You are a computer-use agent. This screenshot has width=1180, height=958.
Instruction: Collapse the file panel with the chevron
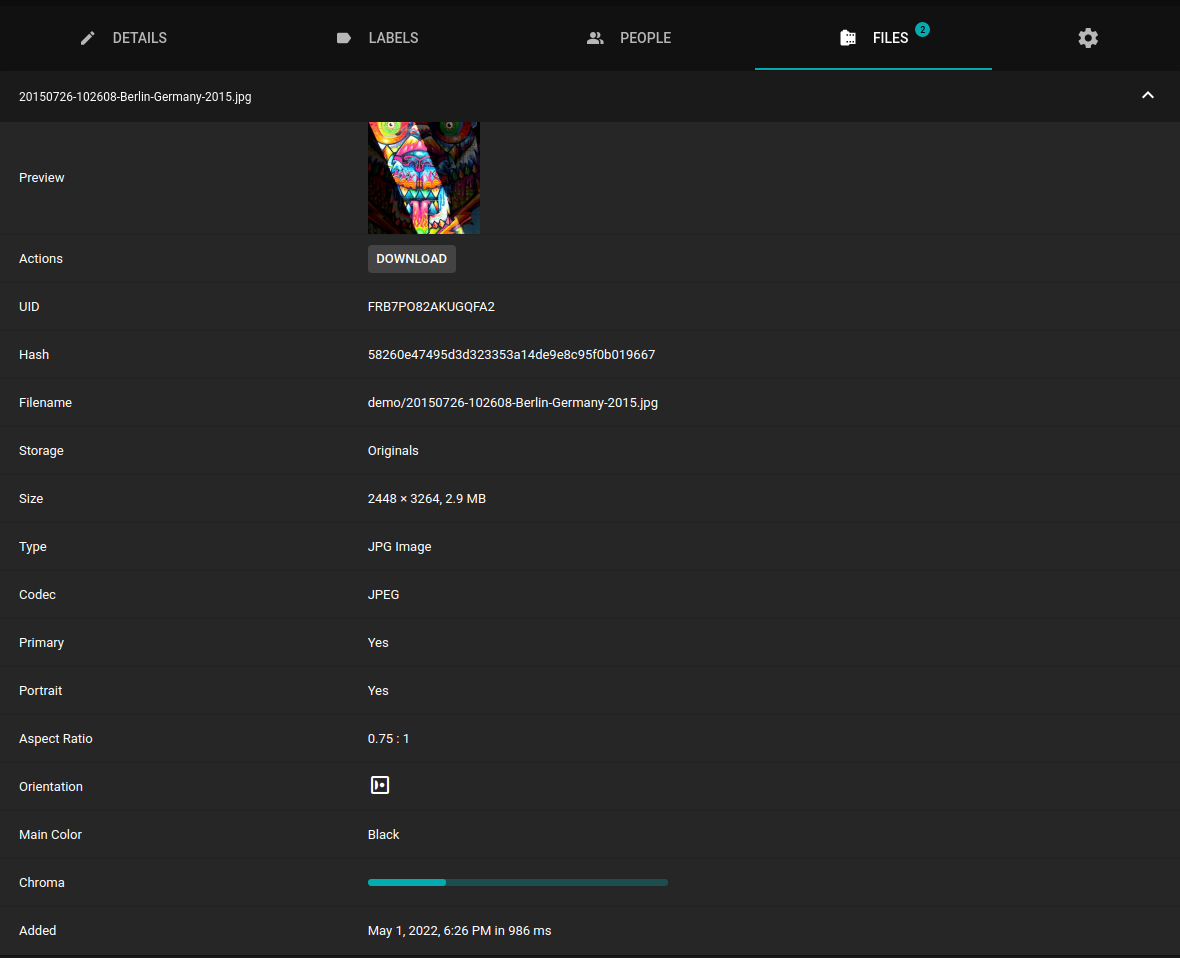pos(1148,95)
